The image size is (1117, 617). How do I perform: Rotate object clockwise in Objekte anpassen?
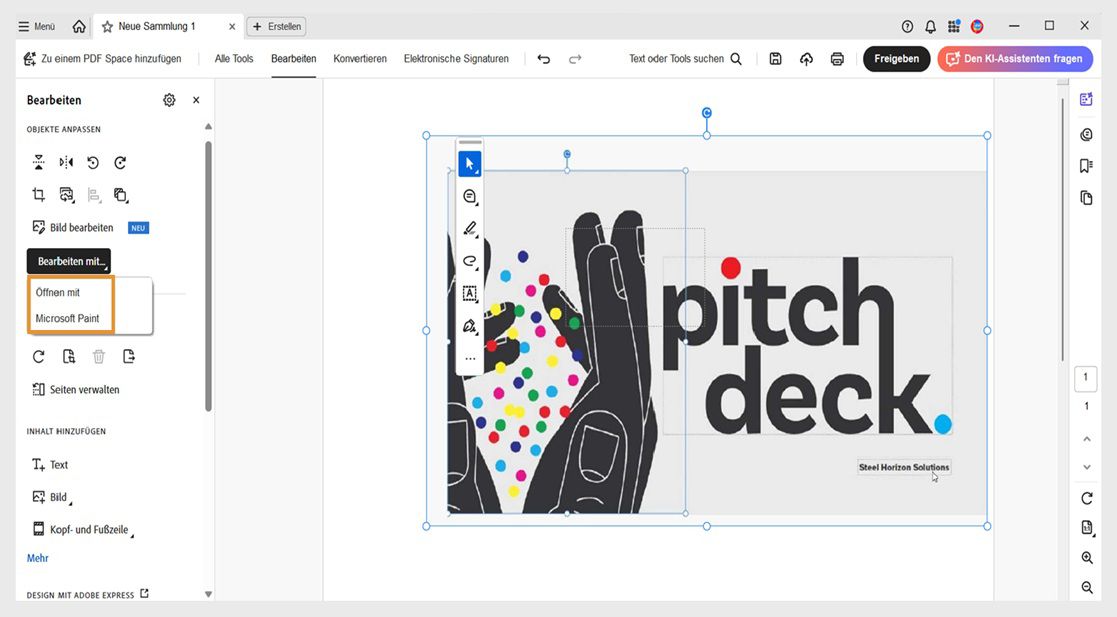[120, 162]
